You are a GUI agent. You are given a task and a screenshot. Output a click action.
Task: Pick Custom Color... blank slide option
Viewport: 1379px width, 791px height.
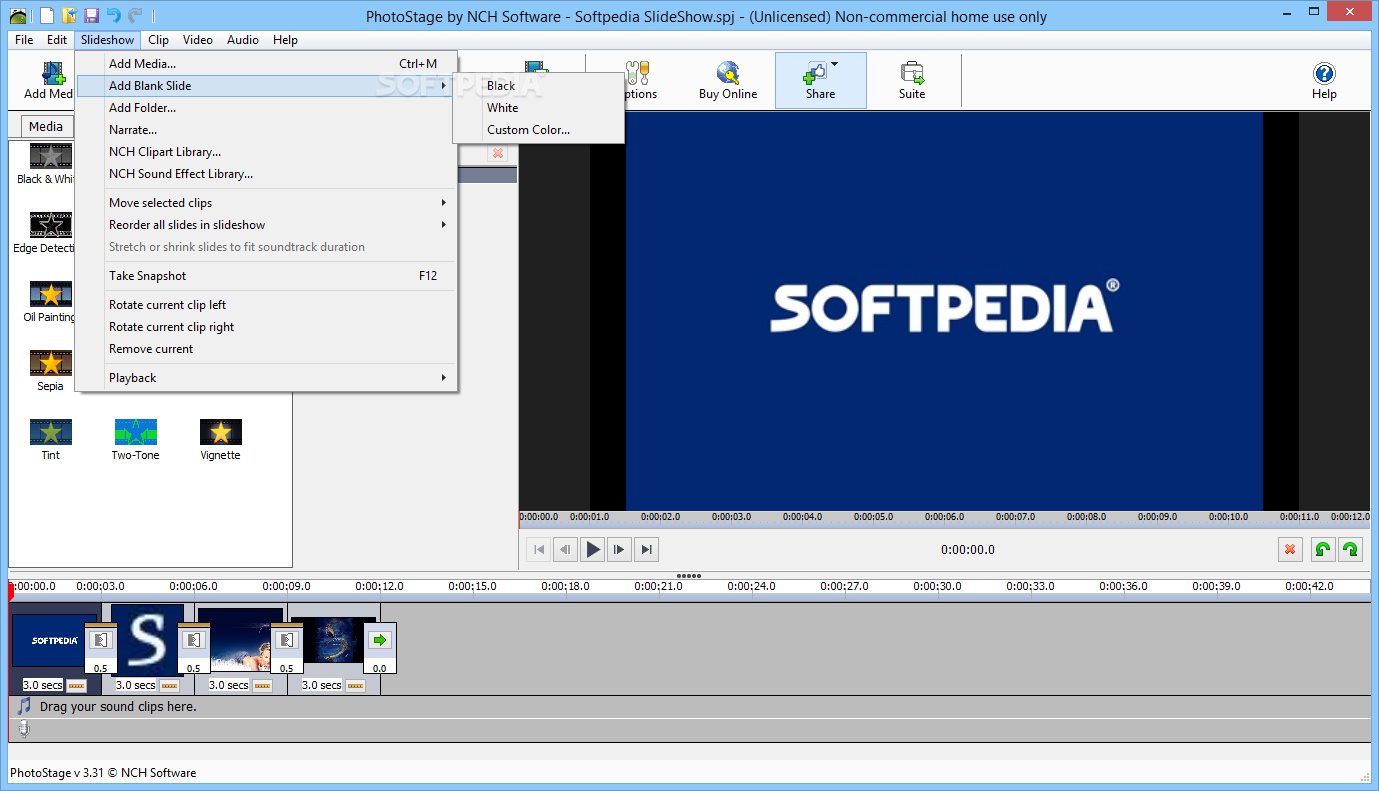[x=538, y=130]
